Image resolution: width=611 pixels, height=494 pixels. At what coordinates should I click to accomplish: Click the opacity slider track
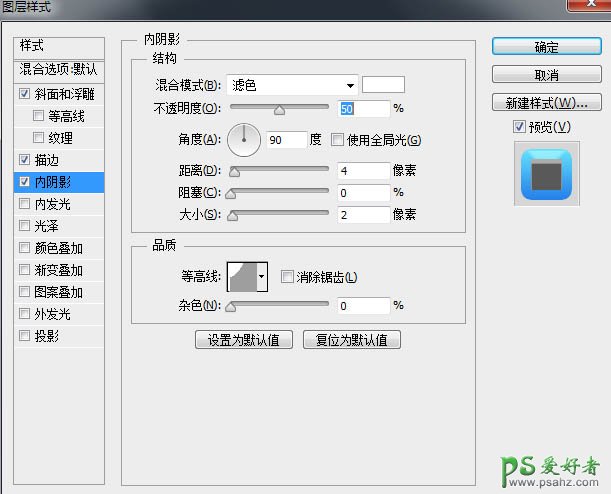(x=280, y=107)
